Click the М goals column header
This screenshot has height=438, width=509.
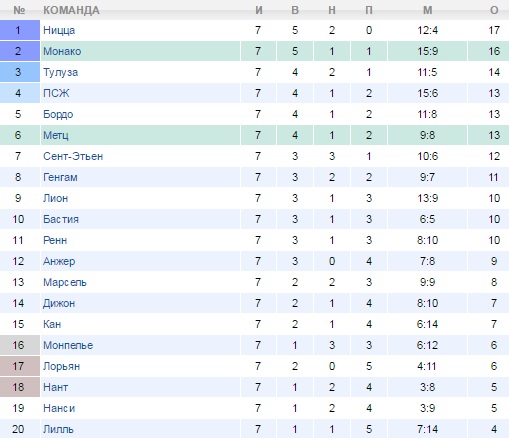(427, 10)
